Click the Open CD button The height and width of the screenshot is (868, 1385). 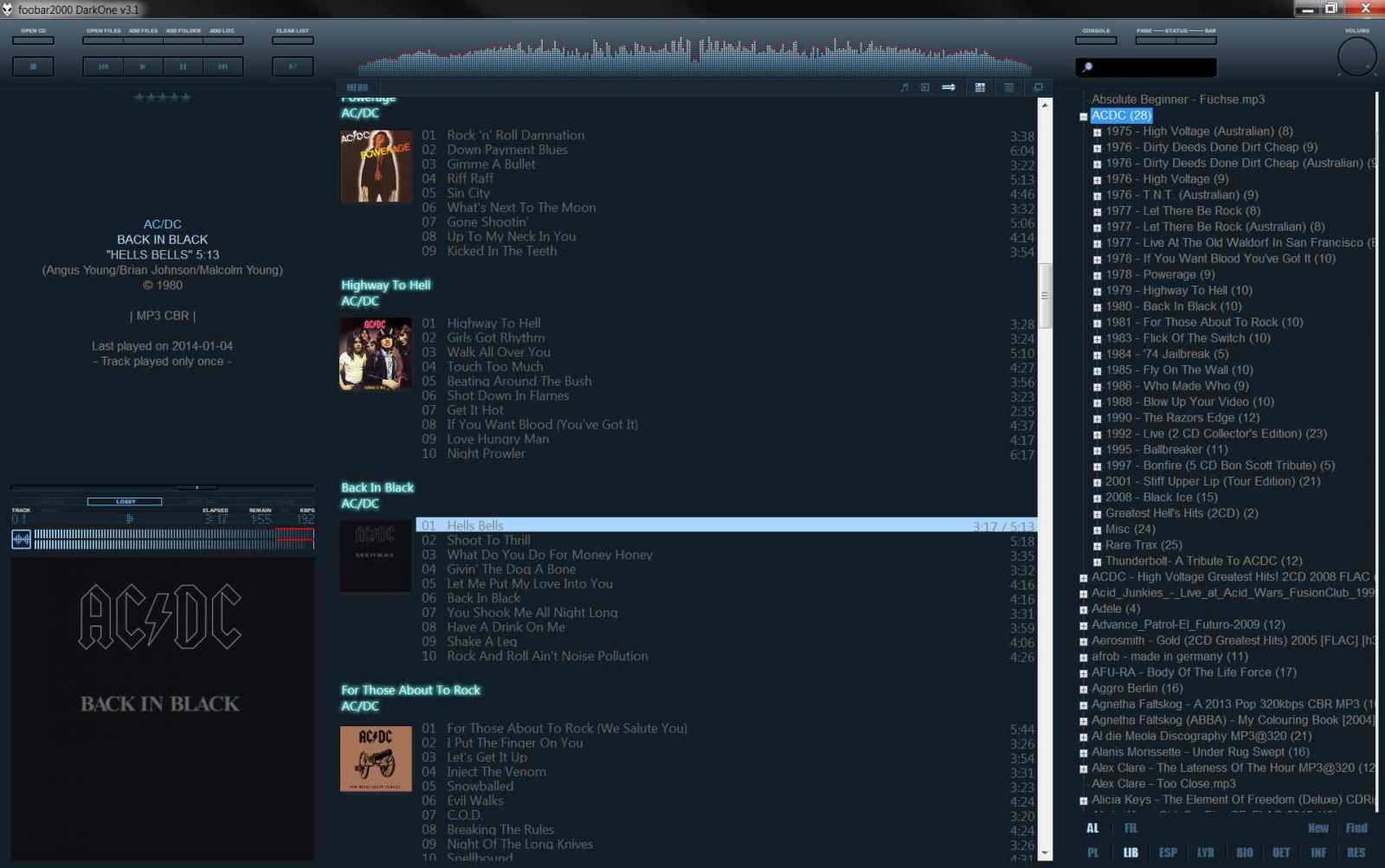33,40
